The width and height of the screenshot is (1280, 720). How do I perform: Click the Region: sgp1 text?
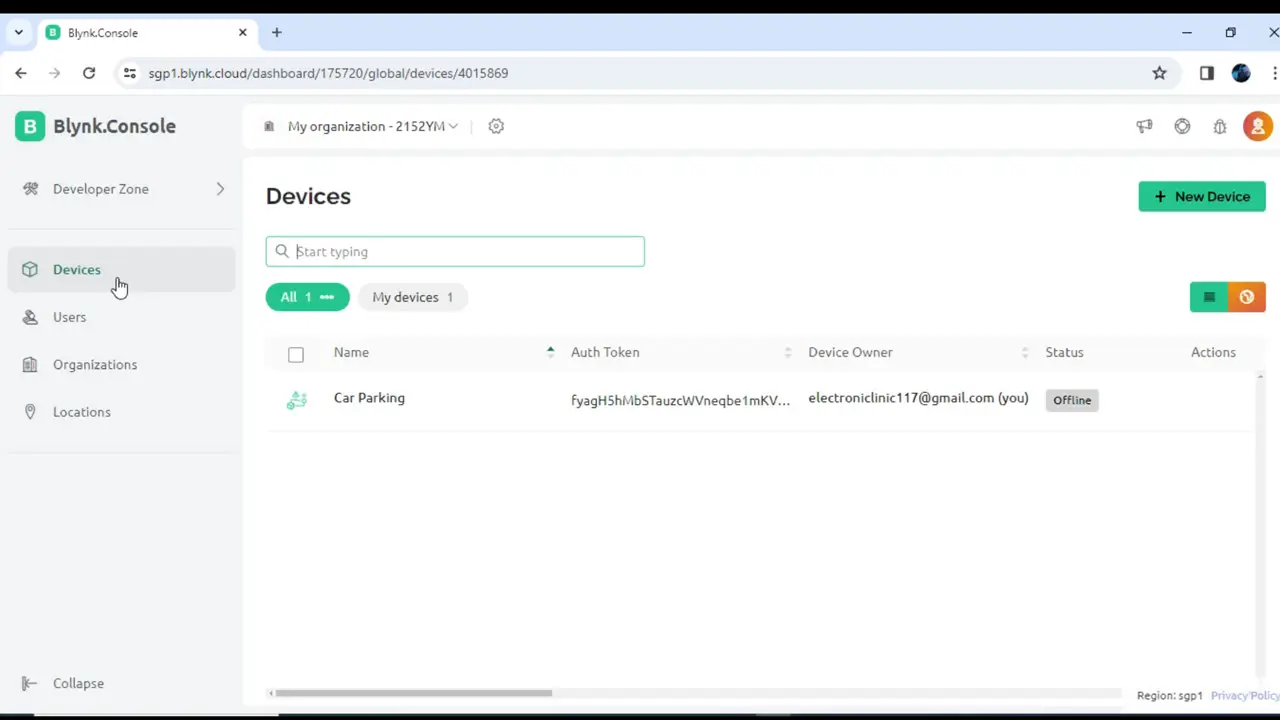tap(1169, 695)
